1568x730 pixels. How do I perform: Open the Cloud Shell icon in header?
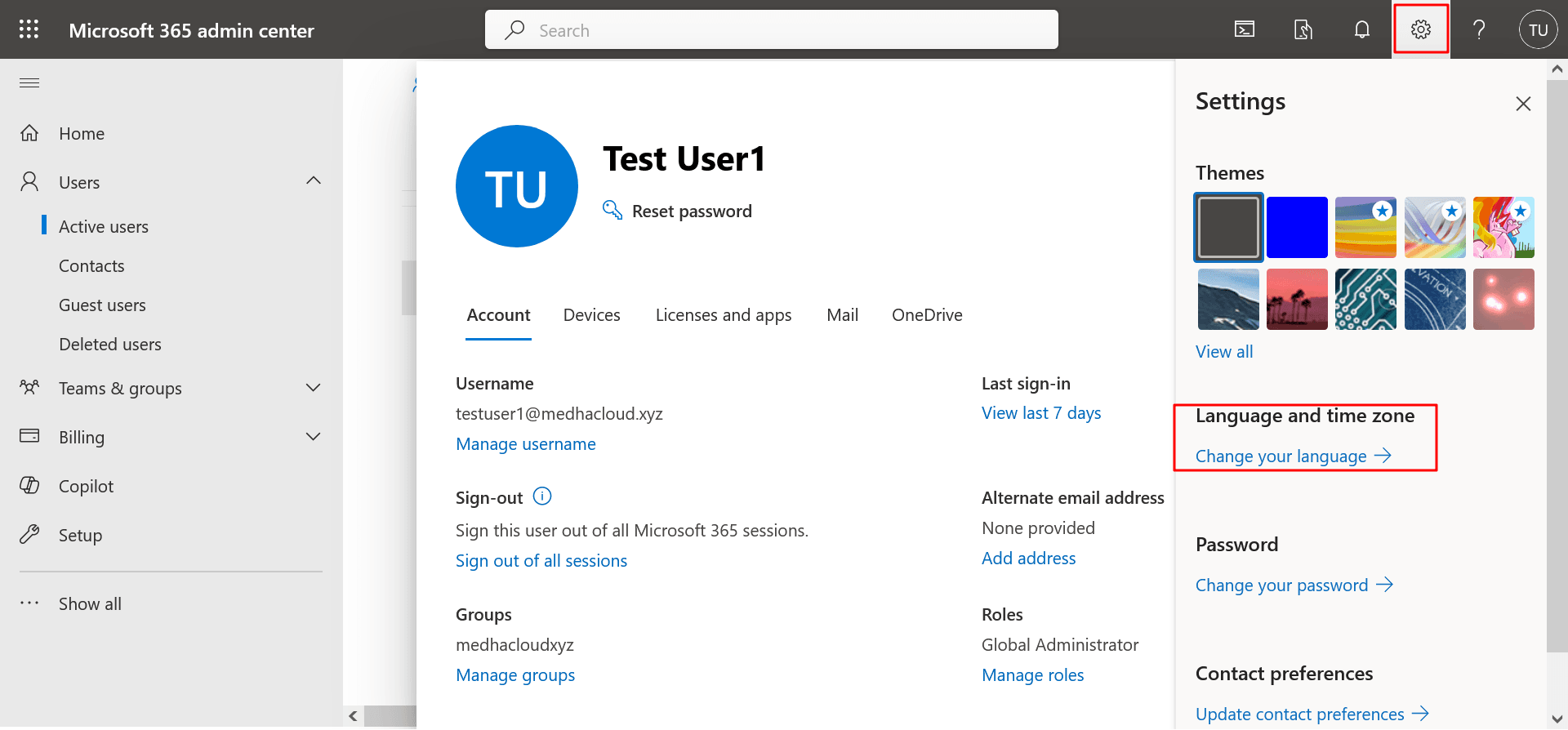coord(1245,30)
